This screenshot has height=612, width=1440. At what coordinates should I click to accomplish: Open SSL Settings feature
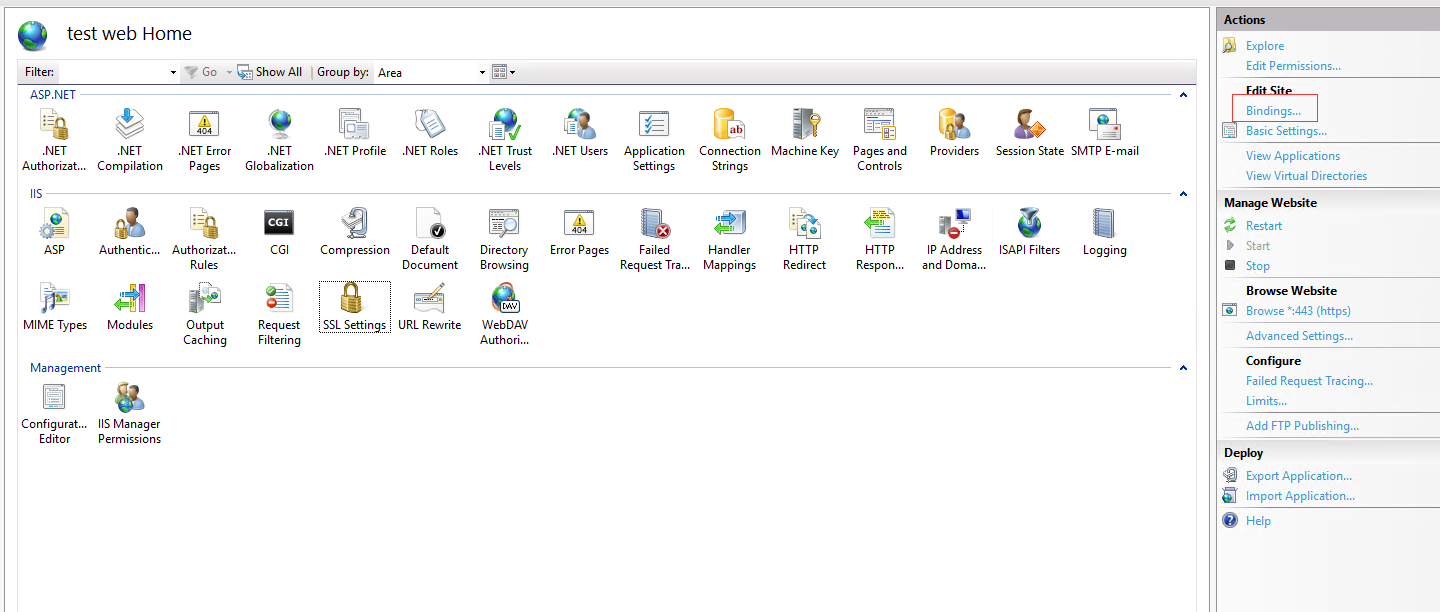pyautogui.click(x=354, y=305)
